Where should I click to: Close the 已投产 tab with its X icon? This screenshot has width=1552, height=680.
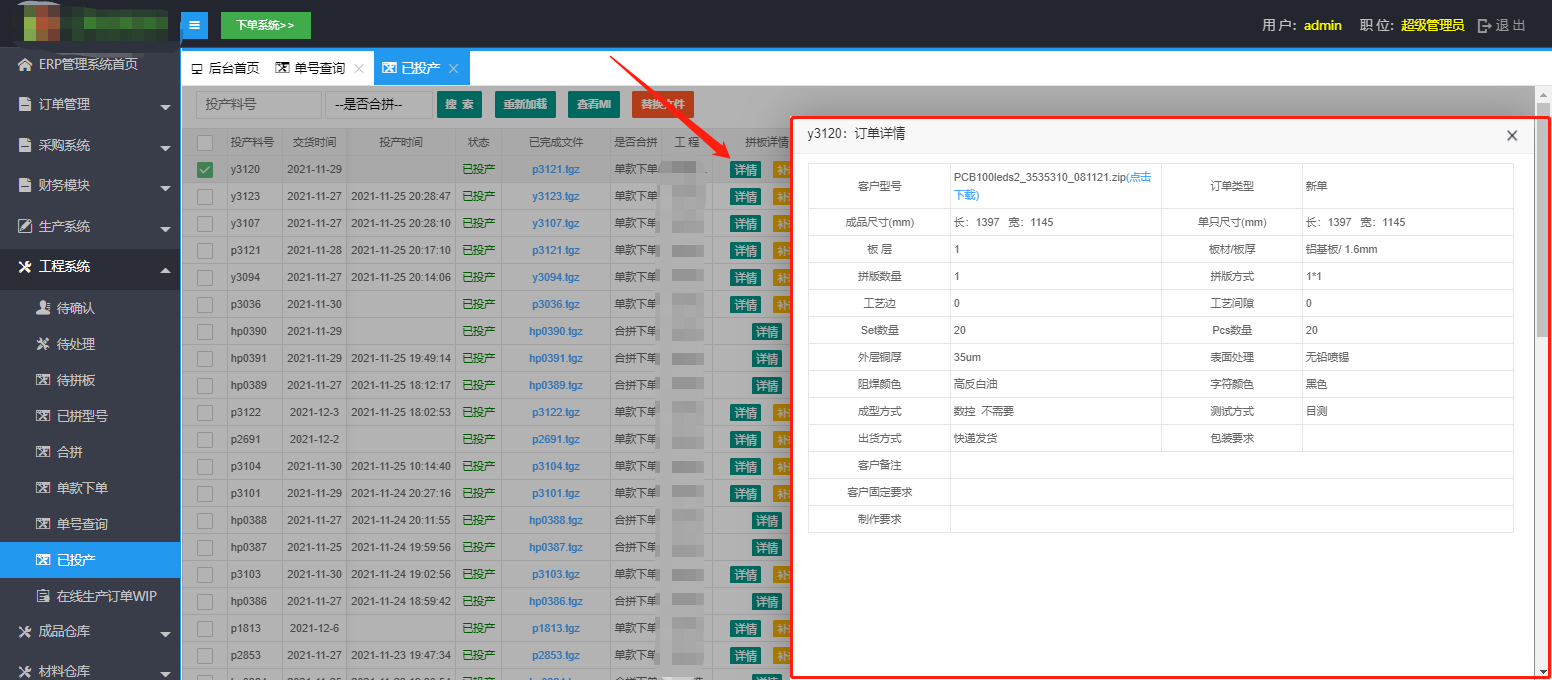pos(453,69)
